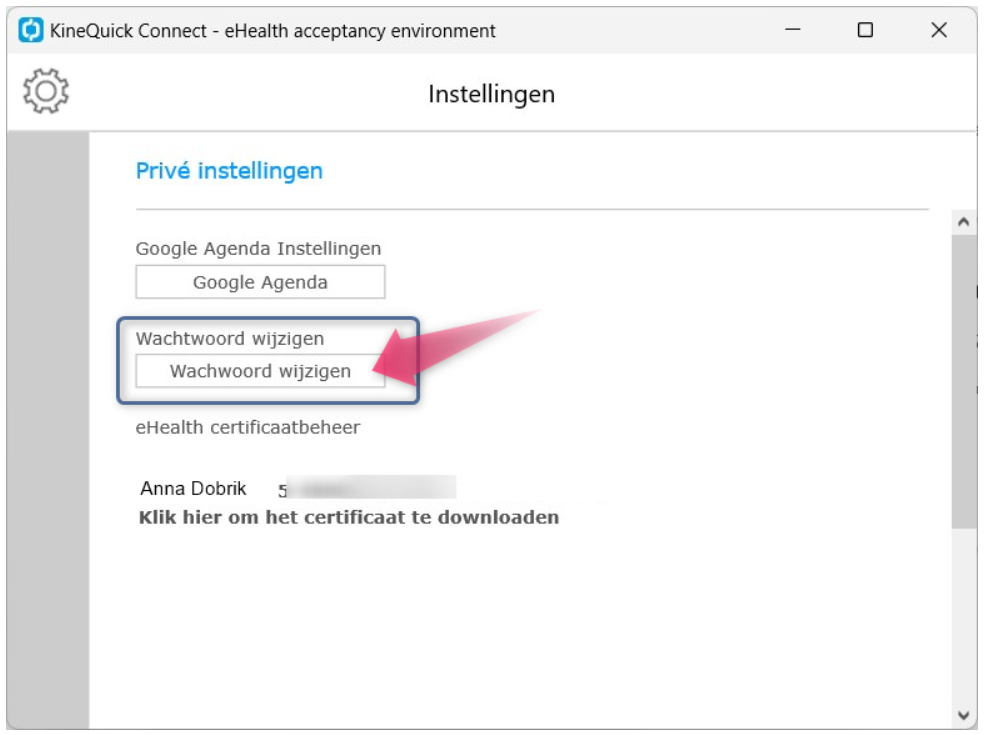Click the Wachwoord wijzigen button
The image size is (987, 735).
(260, 371)
